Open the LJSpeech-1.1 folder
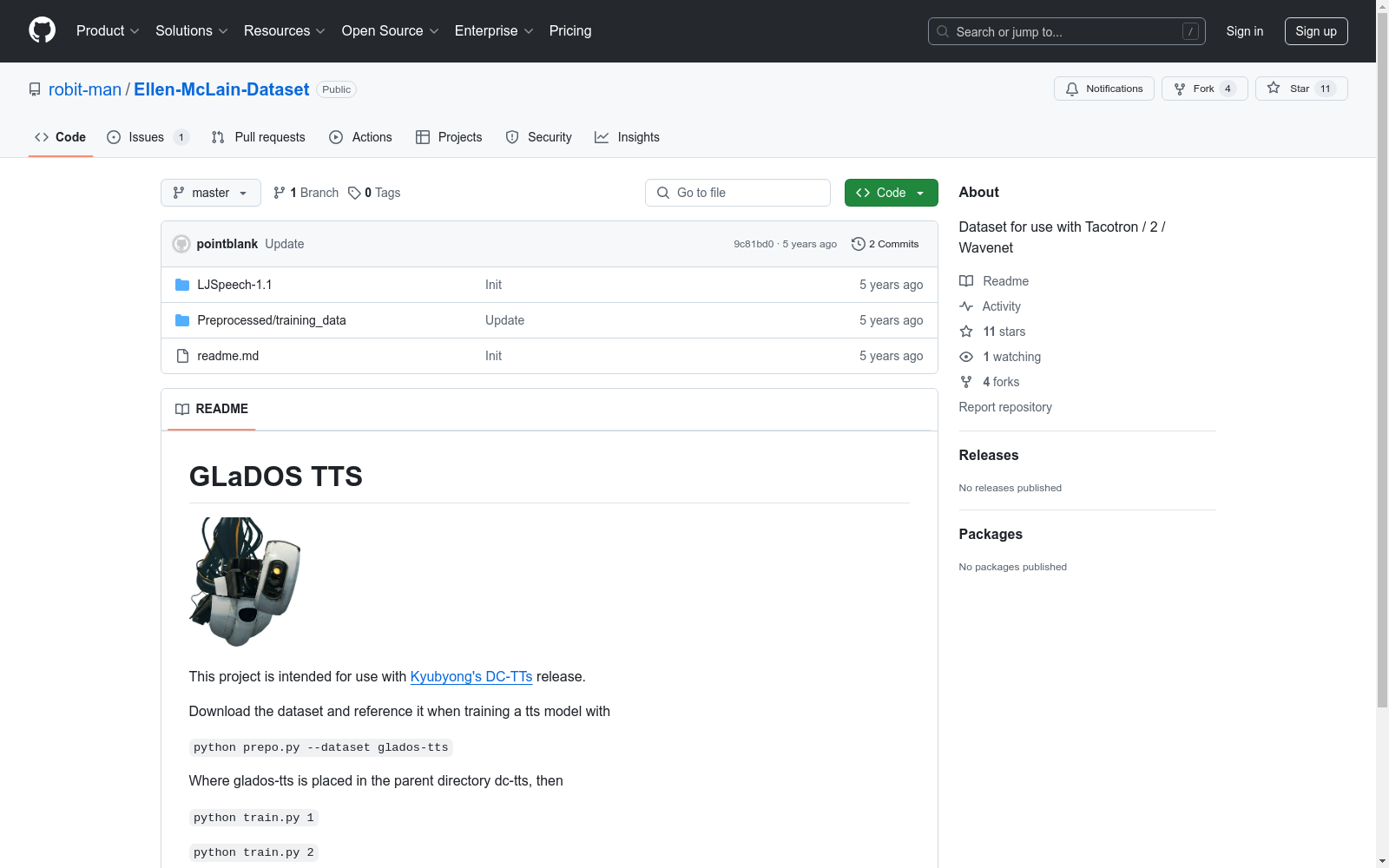Screen dimensions: 1389x868 coord(234,285)
